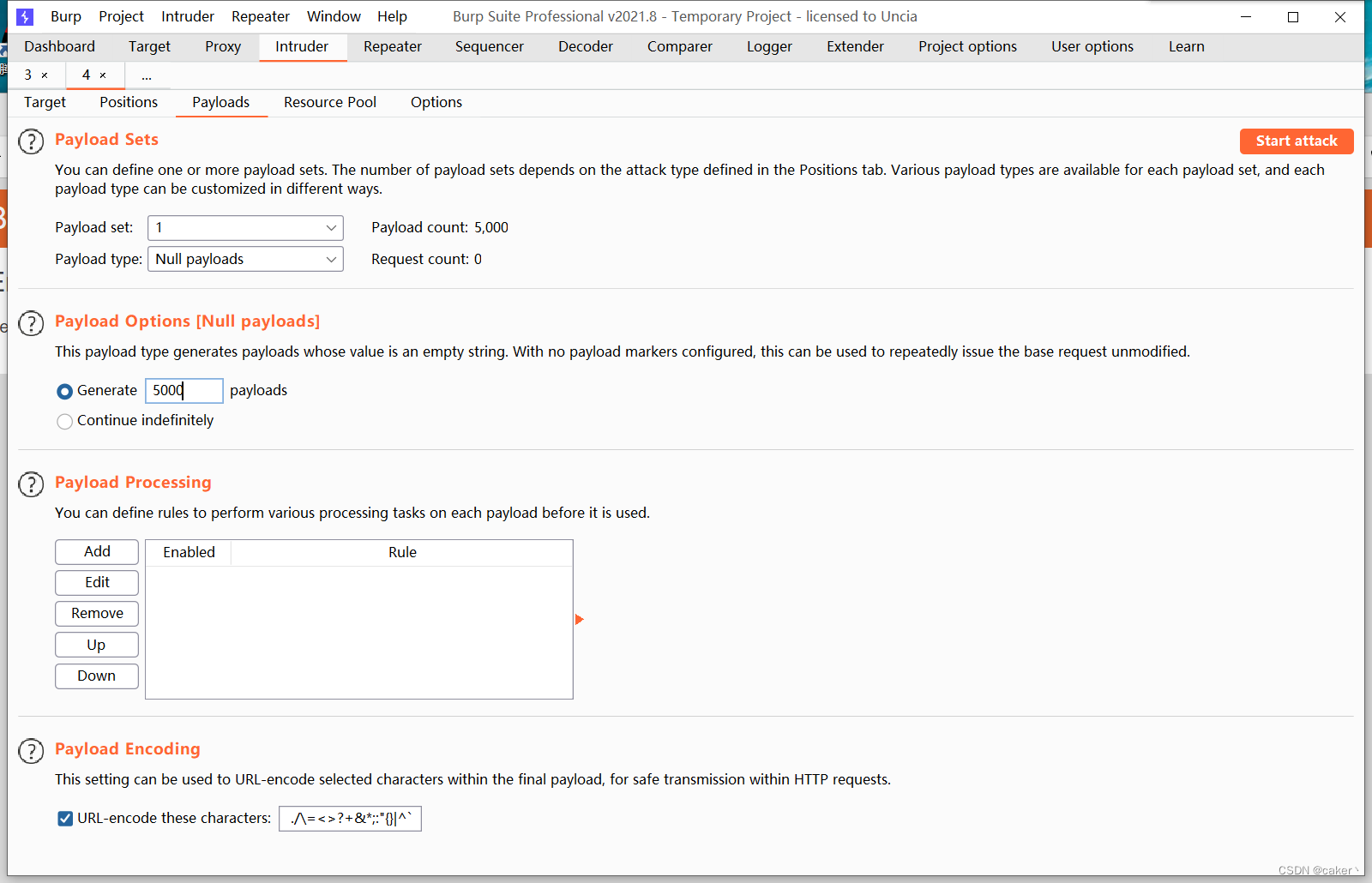1372x883 pixels.
Task: Switch to the Logger tab
Action: pyautogui.click(x=769, y=46)
